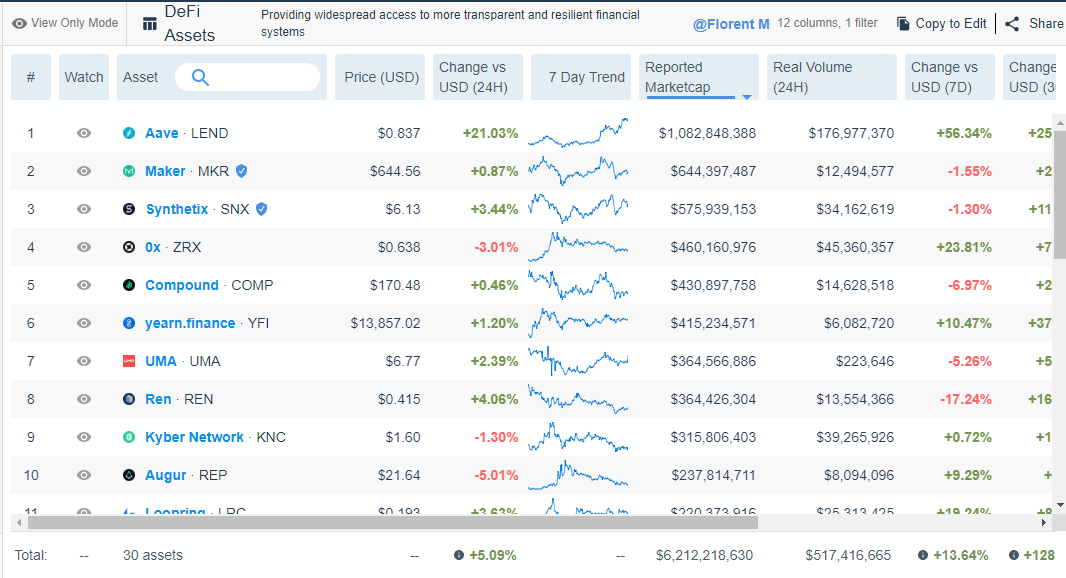Click the 0x coin logo
Screen dimensions: 1066x578
(129, 248)
